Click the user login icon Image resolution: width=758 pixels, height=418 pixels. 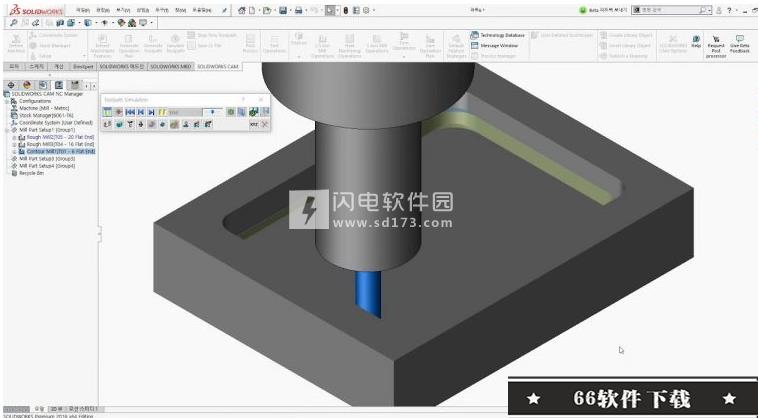pyautogui.click(x=719, y=10)
